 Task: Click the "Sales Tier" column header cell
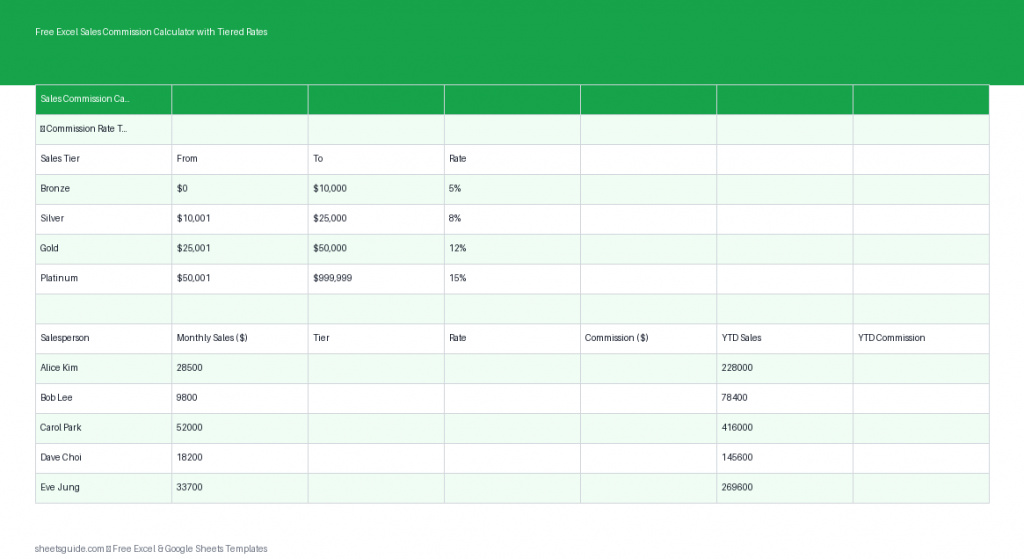103,159
